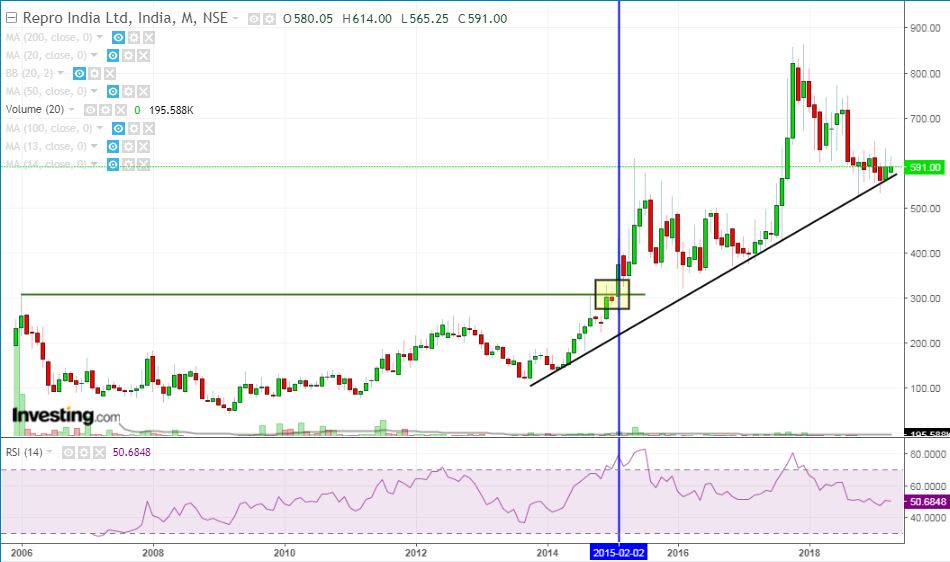Delete the MA (100, close, 0) indicator
This screenshot has width=950, height=562.
pos(148,128)
